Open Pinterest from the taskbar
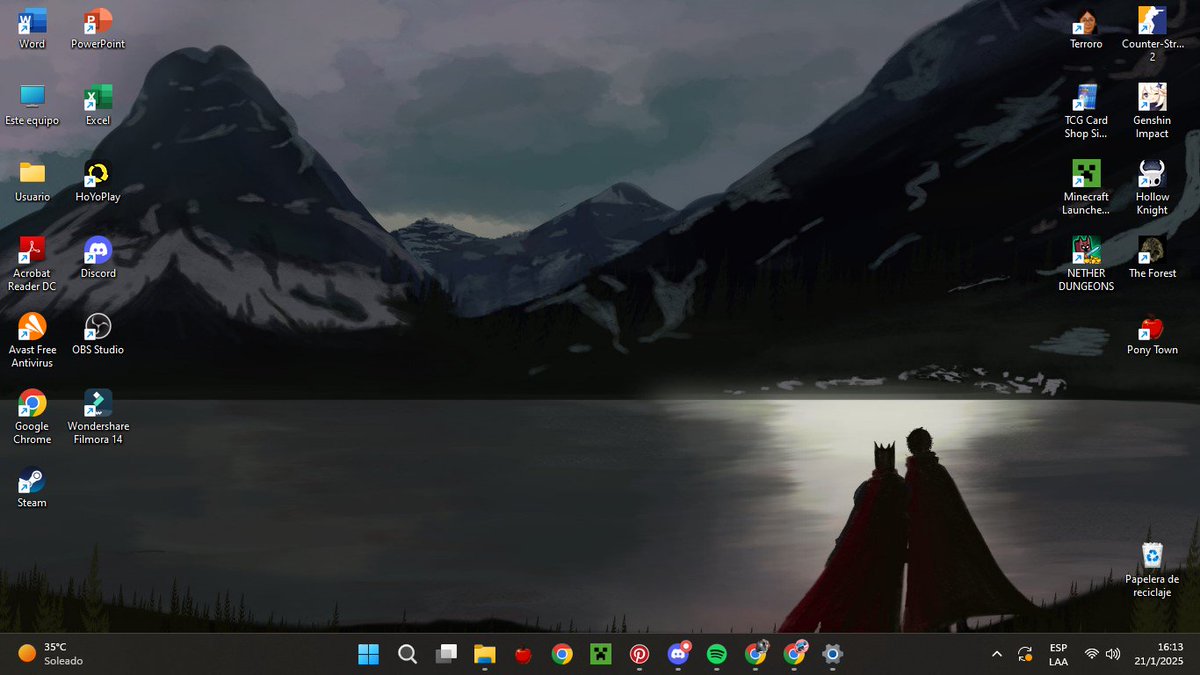The height and width of the screenshot is (675, 1200). point(639,654)
